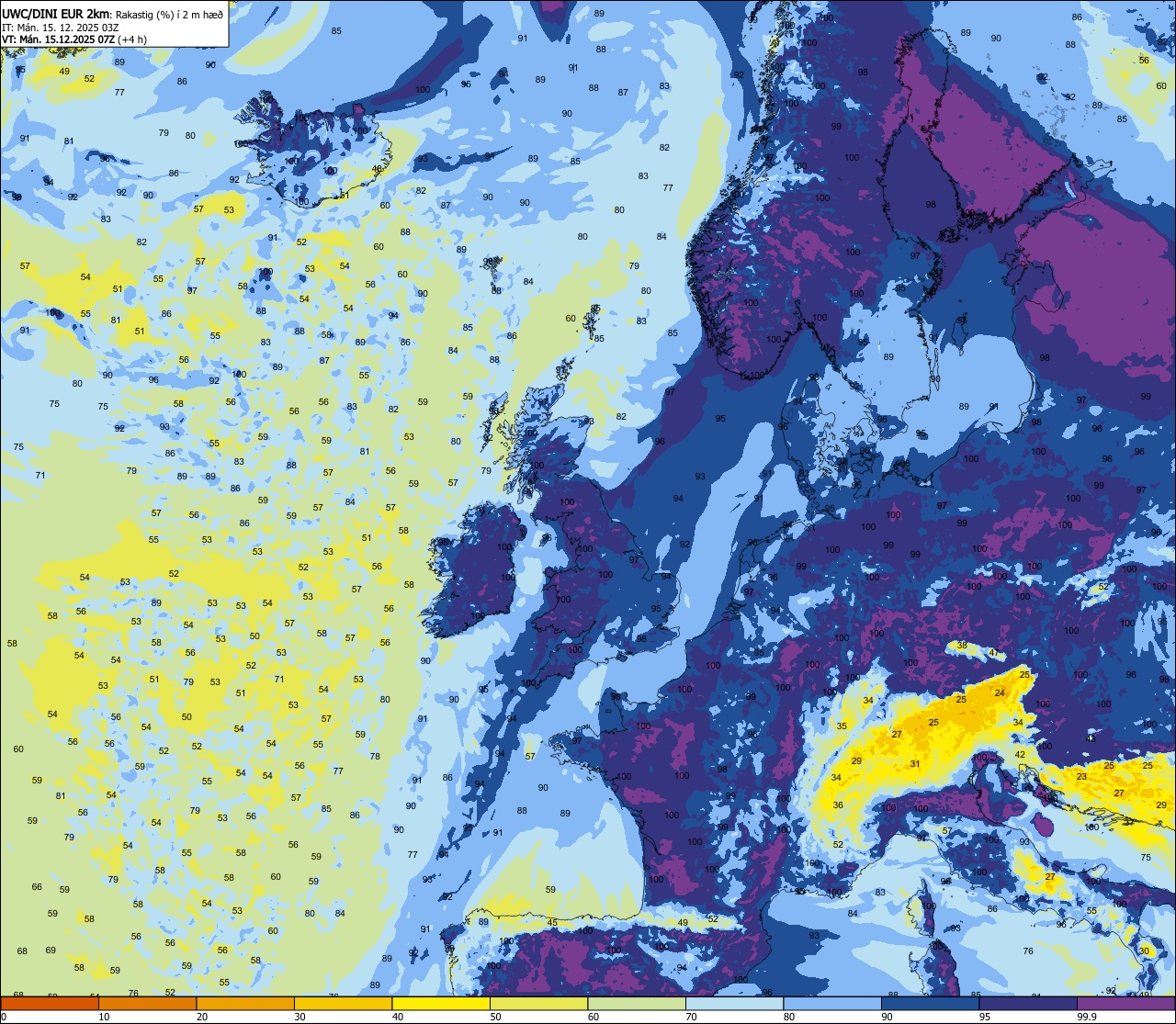
Task: Click the legend tick label "60"
Action: tap(594, 1017)
